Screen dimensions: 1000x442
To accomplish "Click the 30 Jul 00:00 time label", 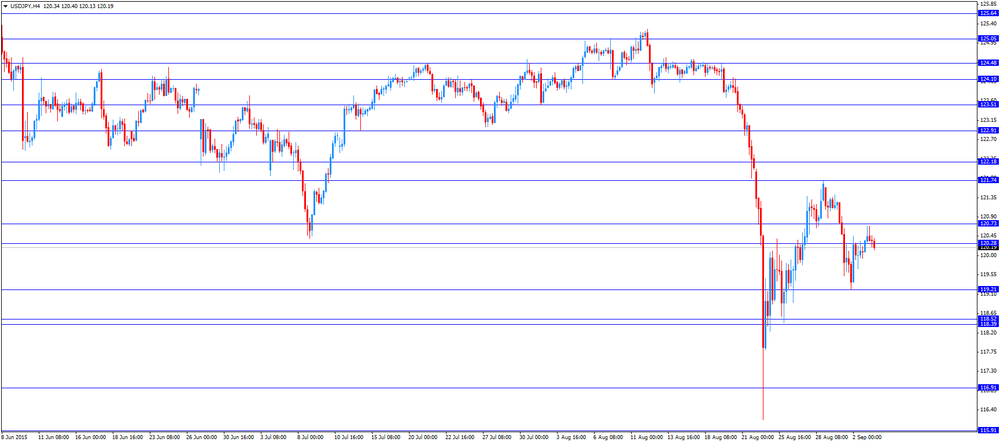I will [x=534, y=438].
